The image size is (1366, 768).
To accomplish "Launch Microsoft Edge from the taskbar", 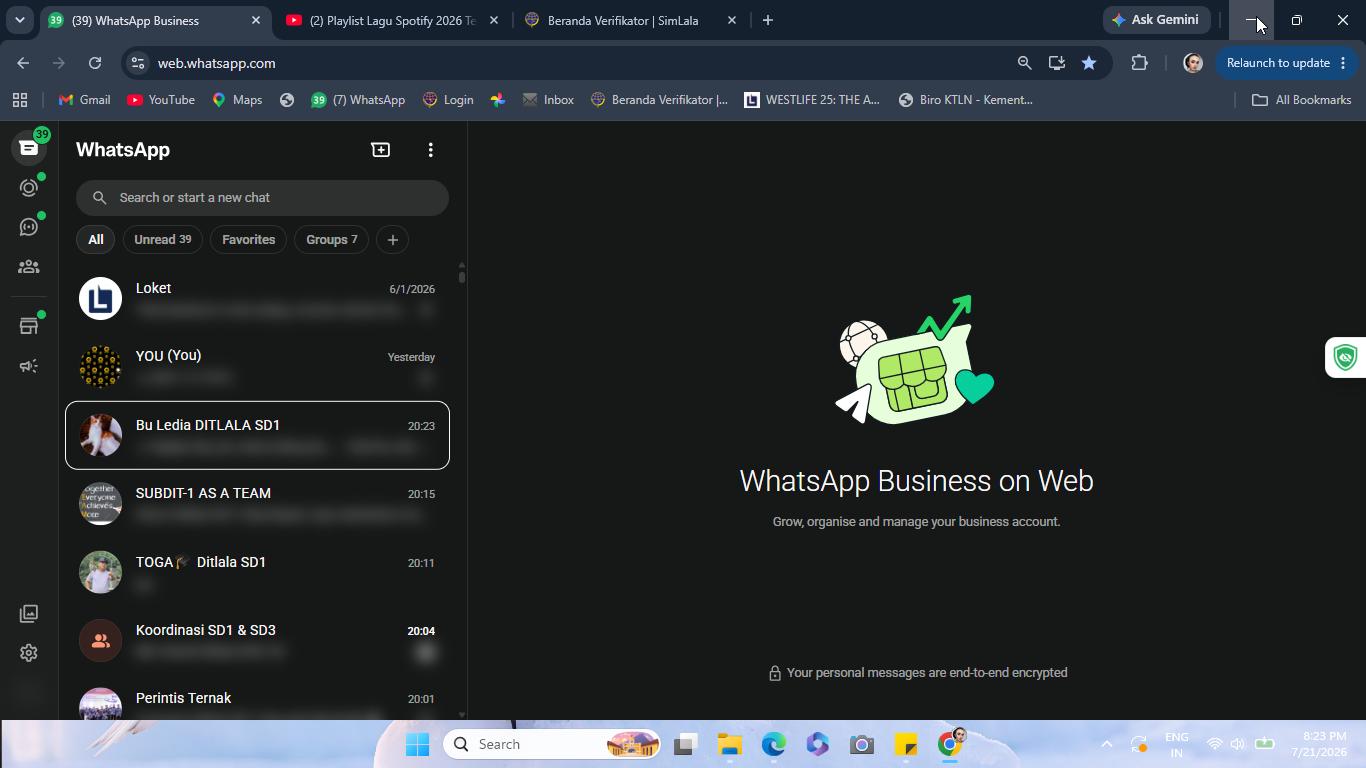I will (x=773, y=744).
